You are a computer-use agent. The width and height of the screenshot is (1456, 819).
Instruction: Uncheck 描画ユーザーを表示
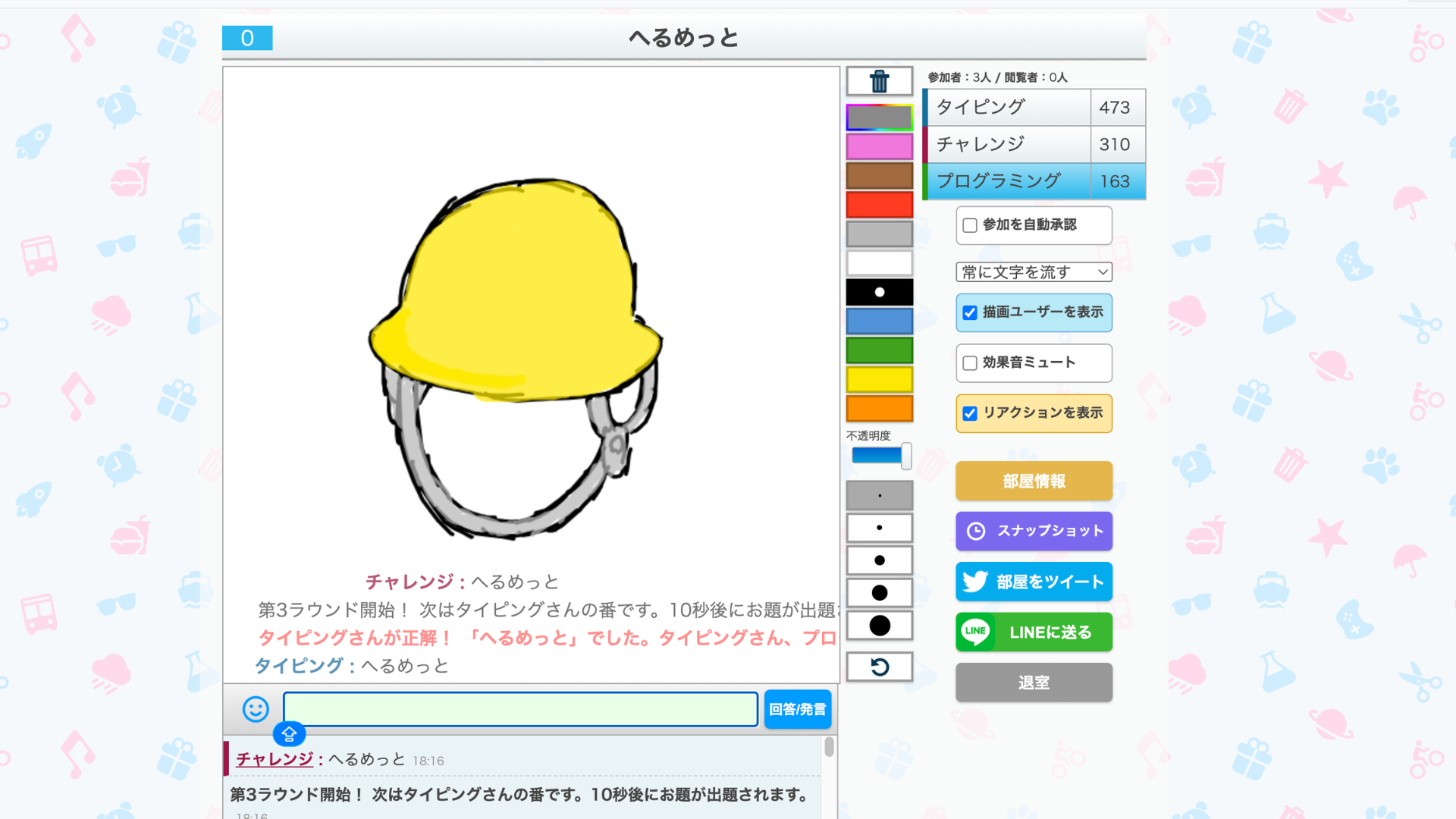click(x=969, y=312)
